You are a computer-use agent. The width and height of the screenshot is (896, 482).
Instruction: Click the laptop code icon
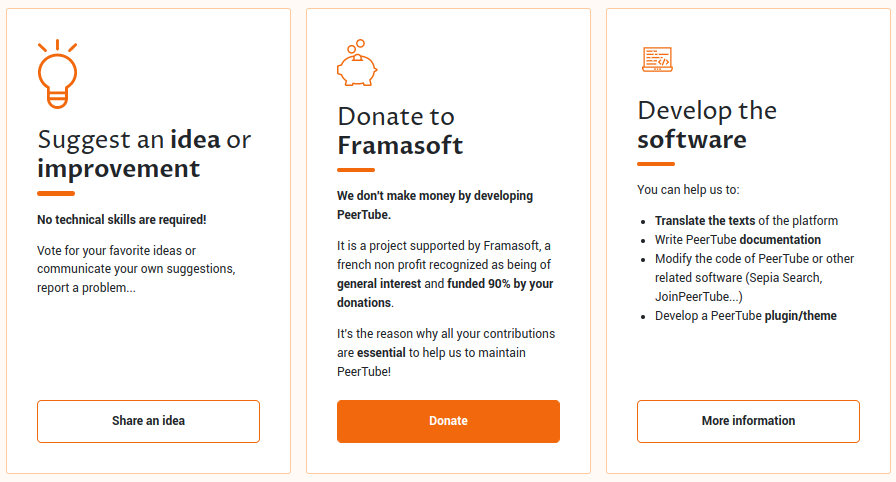pos(656,60)
